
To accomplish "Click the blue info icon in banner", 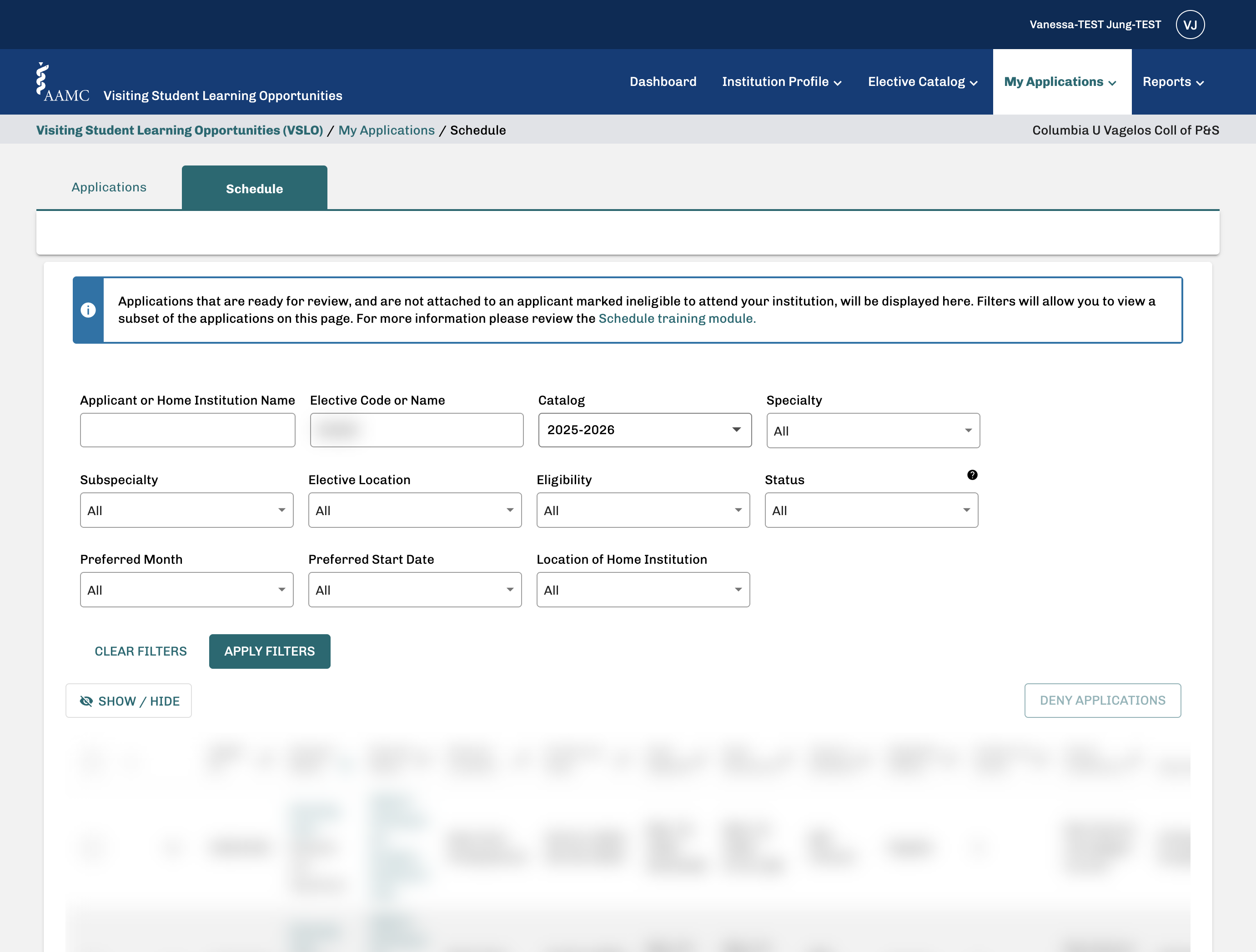I will [x=88, y=310].
